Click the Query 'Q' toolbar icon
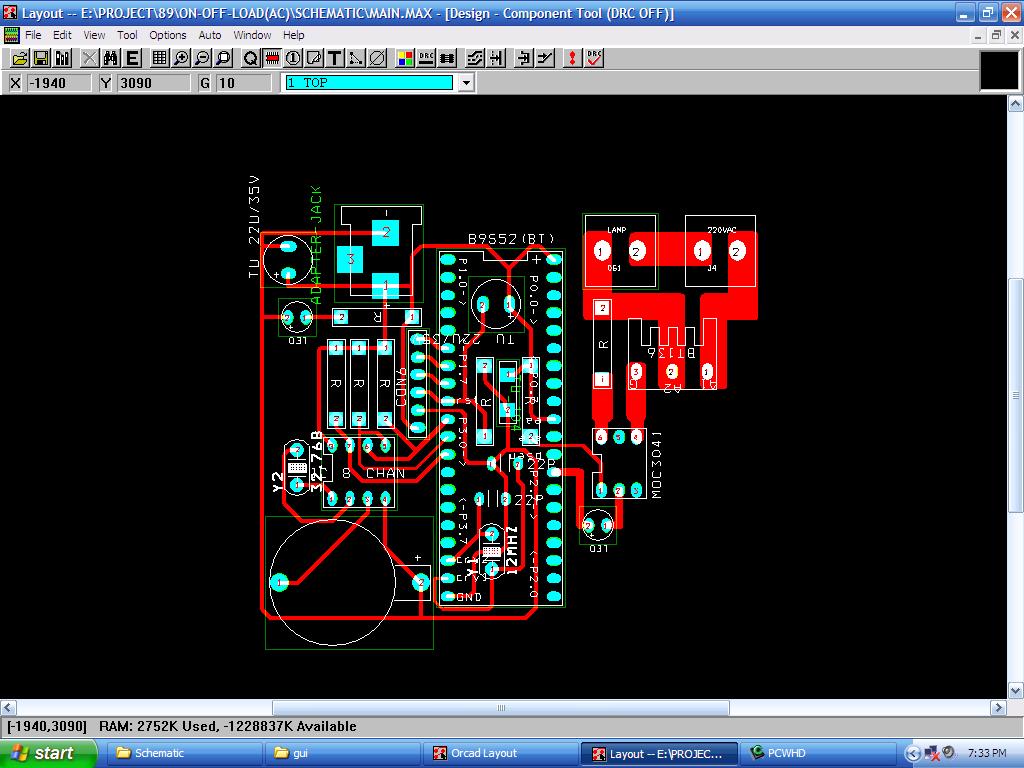The height and width of the screenshot is (768, 1024). tap(250, 59)
